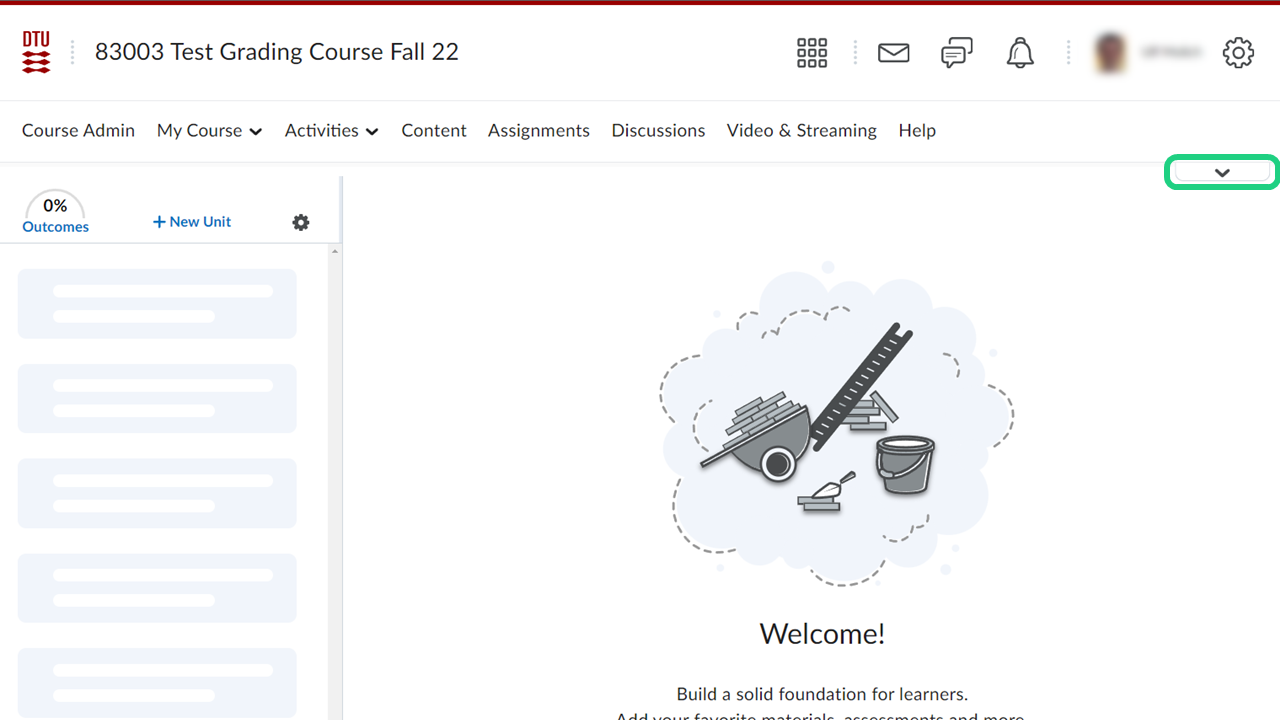Expand the My Course dropdown
The width and height of the screenshot is (1280, 720).
pyautogui.click(x=209, y=131)
